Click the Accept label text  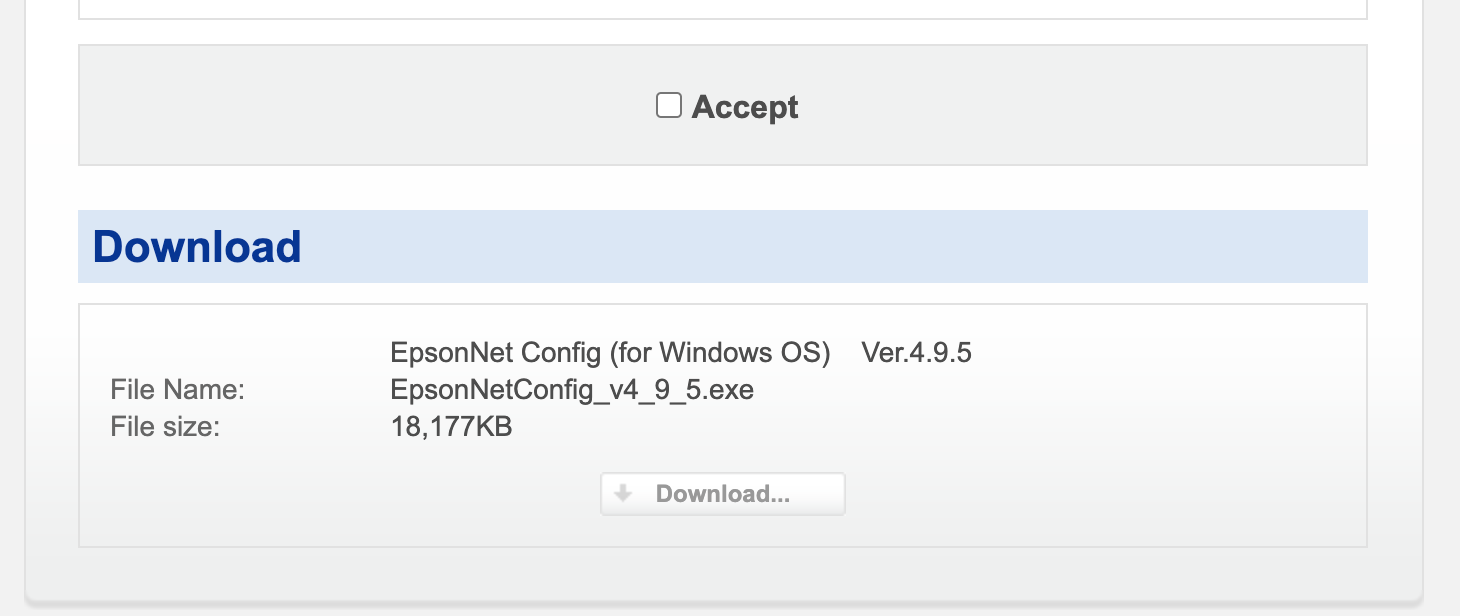pos(744,107)
